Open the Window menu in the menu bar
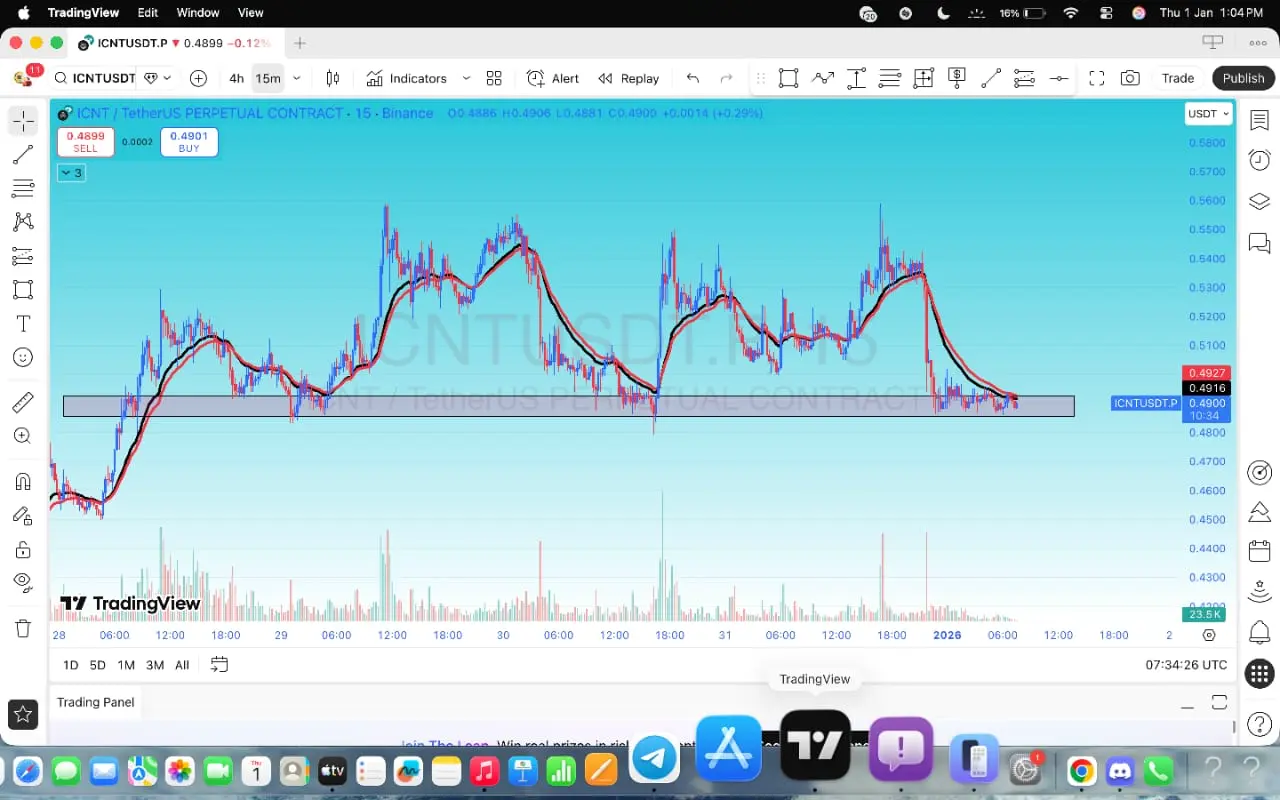The width and height of the screenshot is (1280, 800). 198,13
